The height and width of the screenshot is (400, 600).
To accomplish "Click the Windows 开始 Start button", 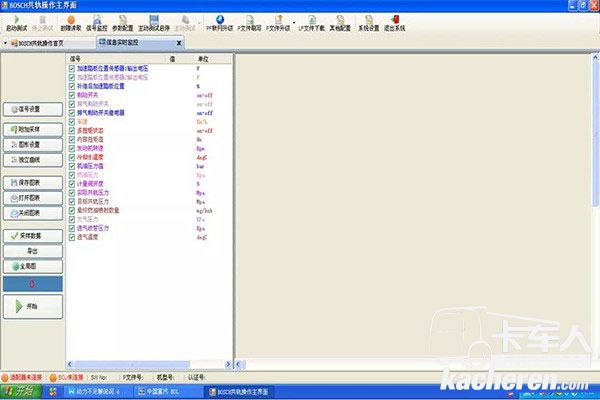I will coord(20,392).
